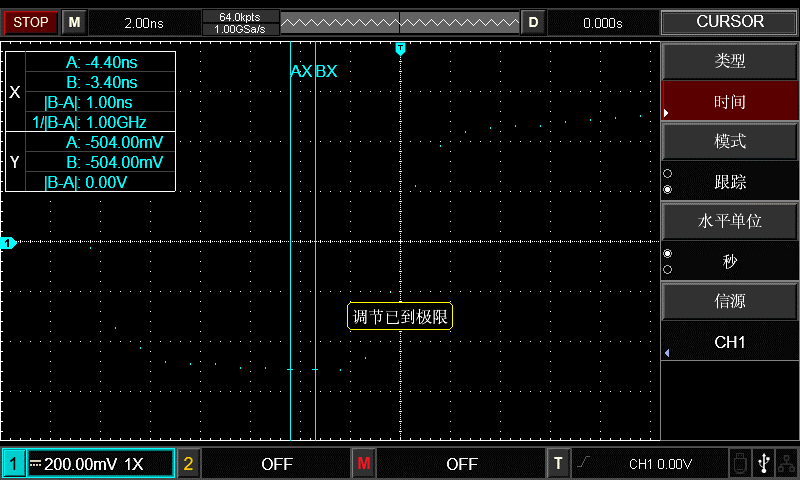Open the 水平单位 horizontal unit menu
Image resolution: width=800 pixels, height=480 pixels.
point(730,221)
